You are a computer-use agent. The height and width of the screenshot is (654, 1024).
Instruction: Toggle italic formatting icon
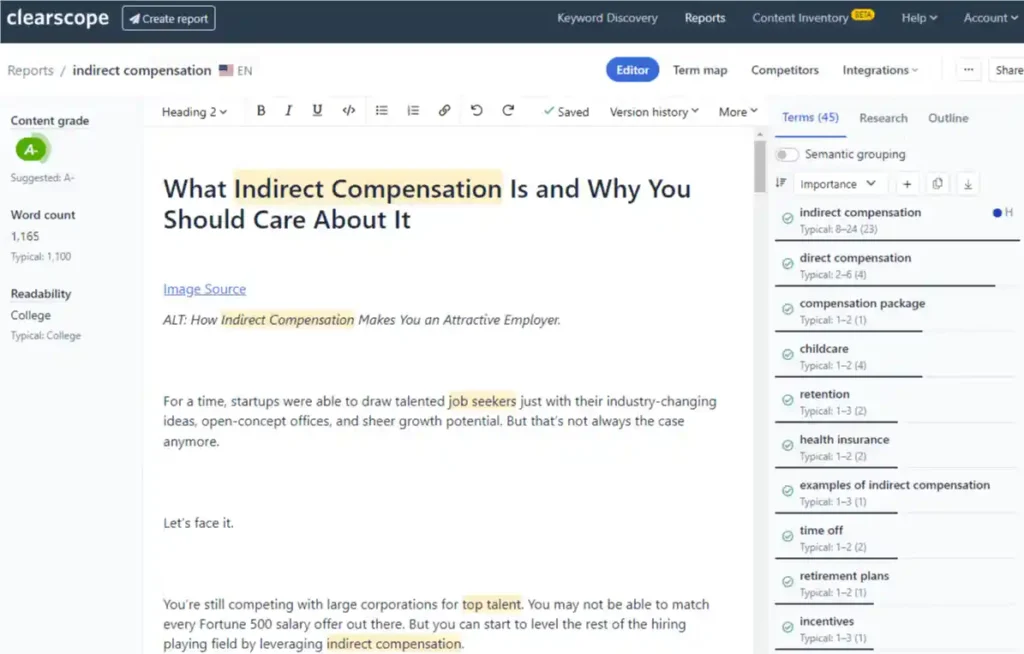pyautogui.click(x=288, y=111)
